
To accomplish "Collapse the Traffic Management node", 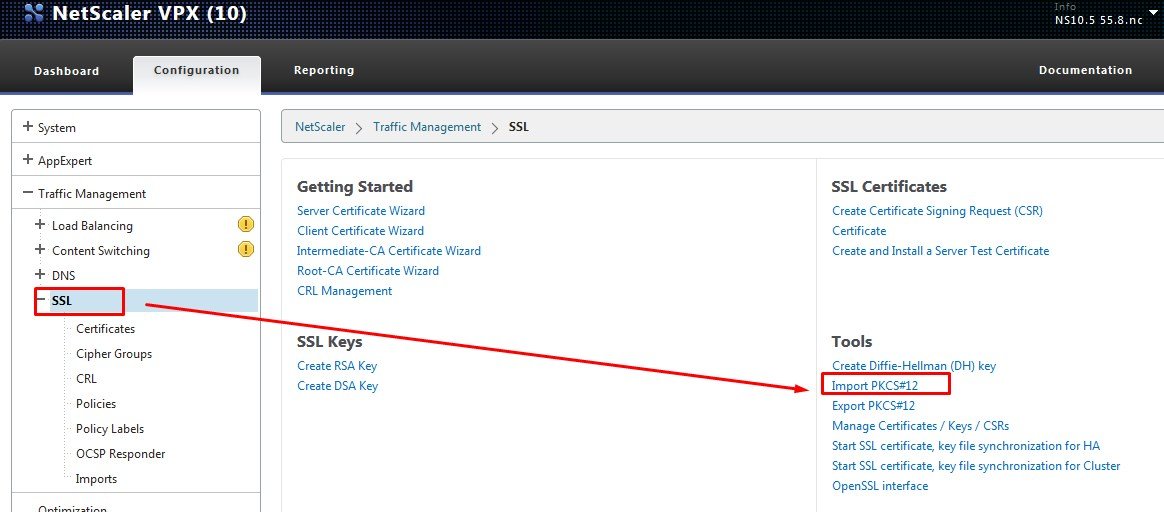I will [28, 193].
